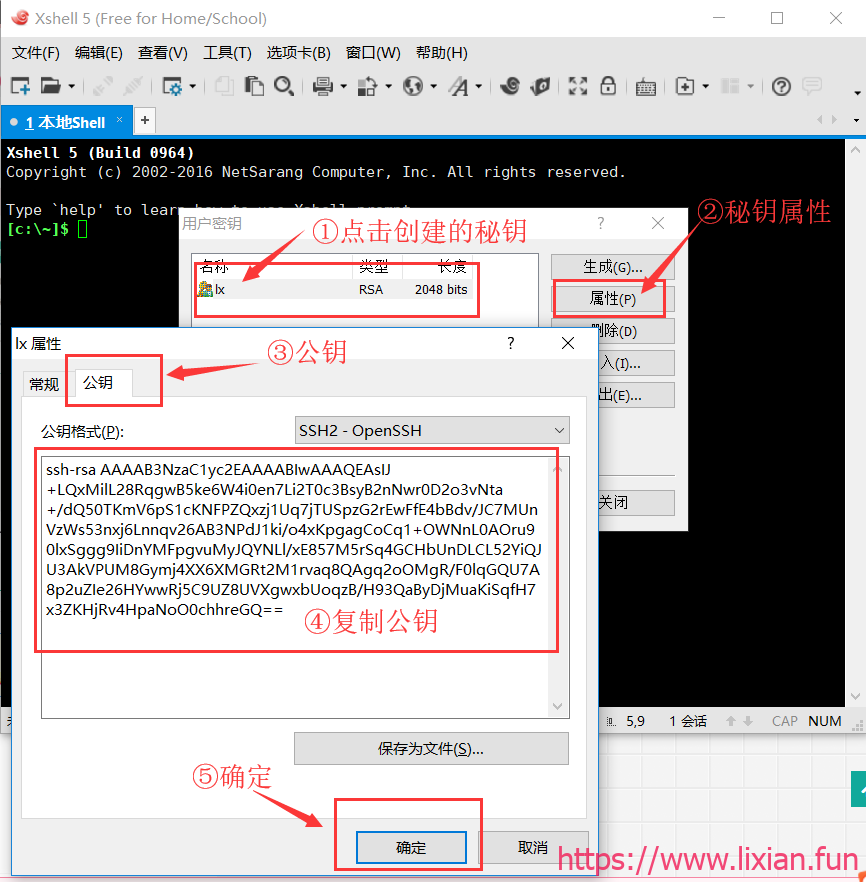Expand the Open session folder dropdown arrow
Screen dimensions: 866x882
tap(71, 87)
